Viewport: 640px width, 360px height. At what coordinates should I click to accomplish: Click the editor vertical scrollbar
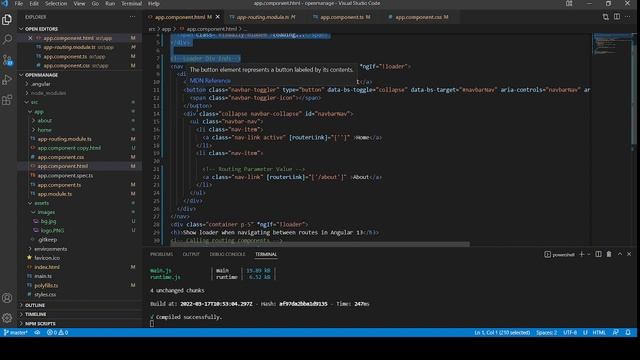pos(634,90)
